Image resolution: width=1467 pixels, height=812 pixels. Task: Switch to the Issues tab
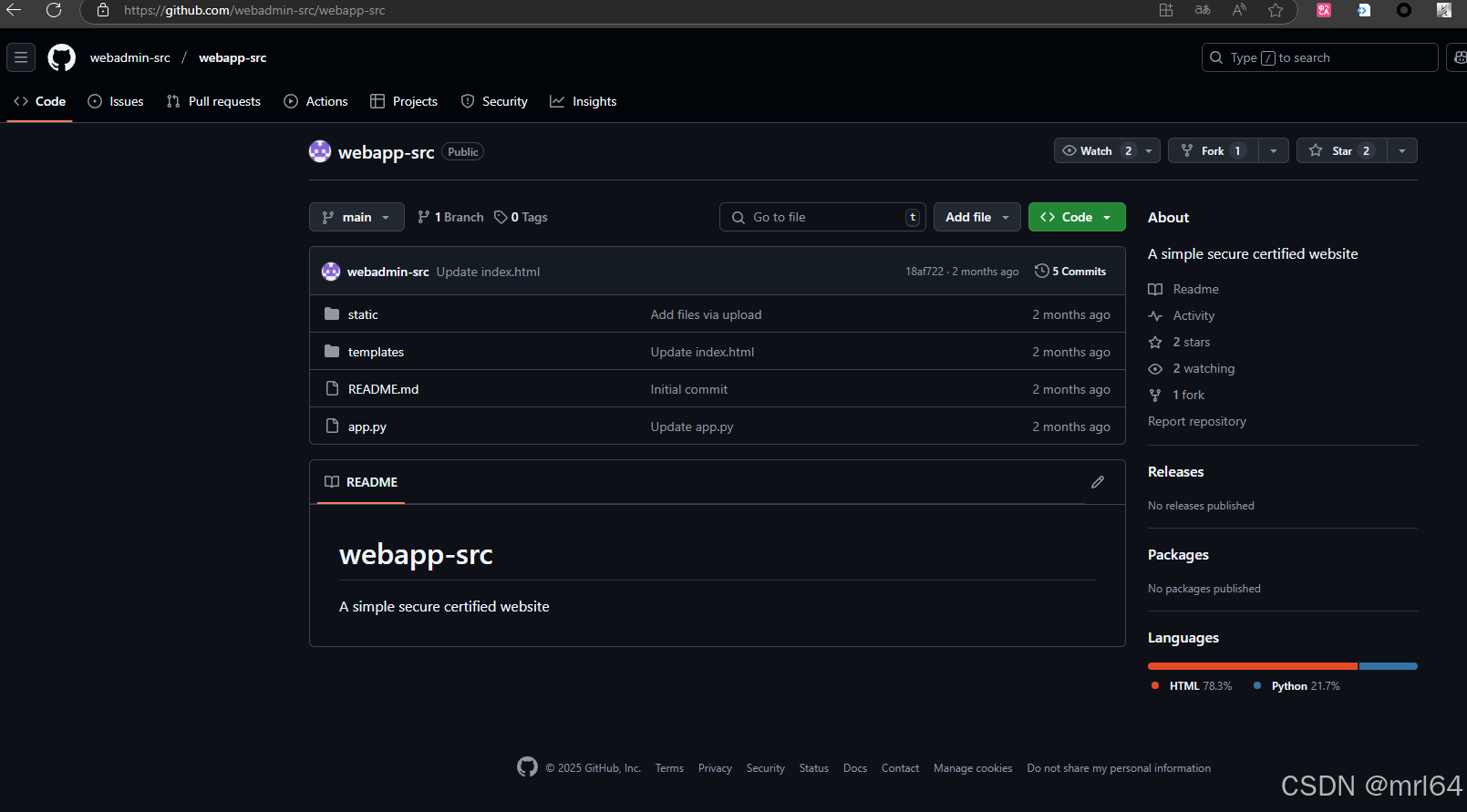tap(116, 101)
